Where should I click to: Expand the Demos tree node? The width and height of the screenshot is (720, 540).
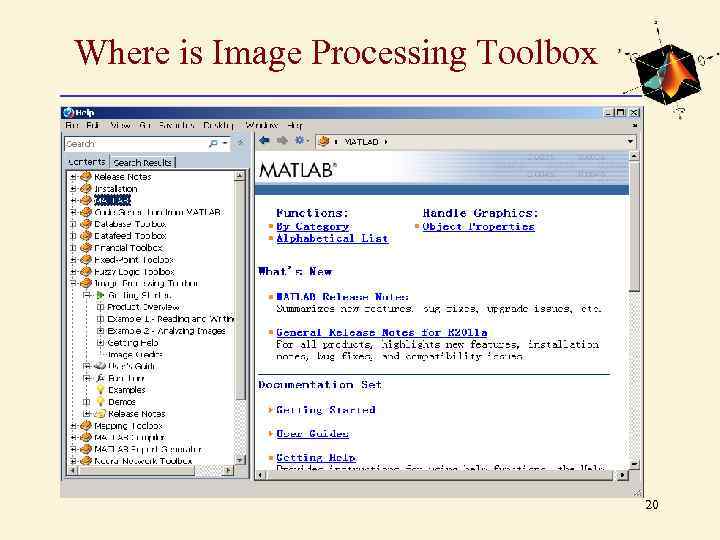(x=87, y=402)
